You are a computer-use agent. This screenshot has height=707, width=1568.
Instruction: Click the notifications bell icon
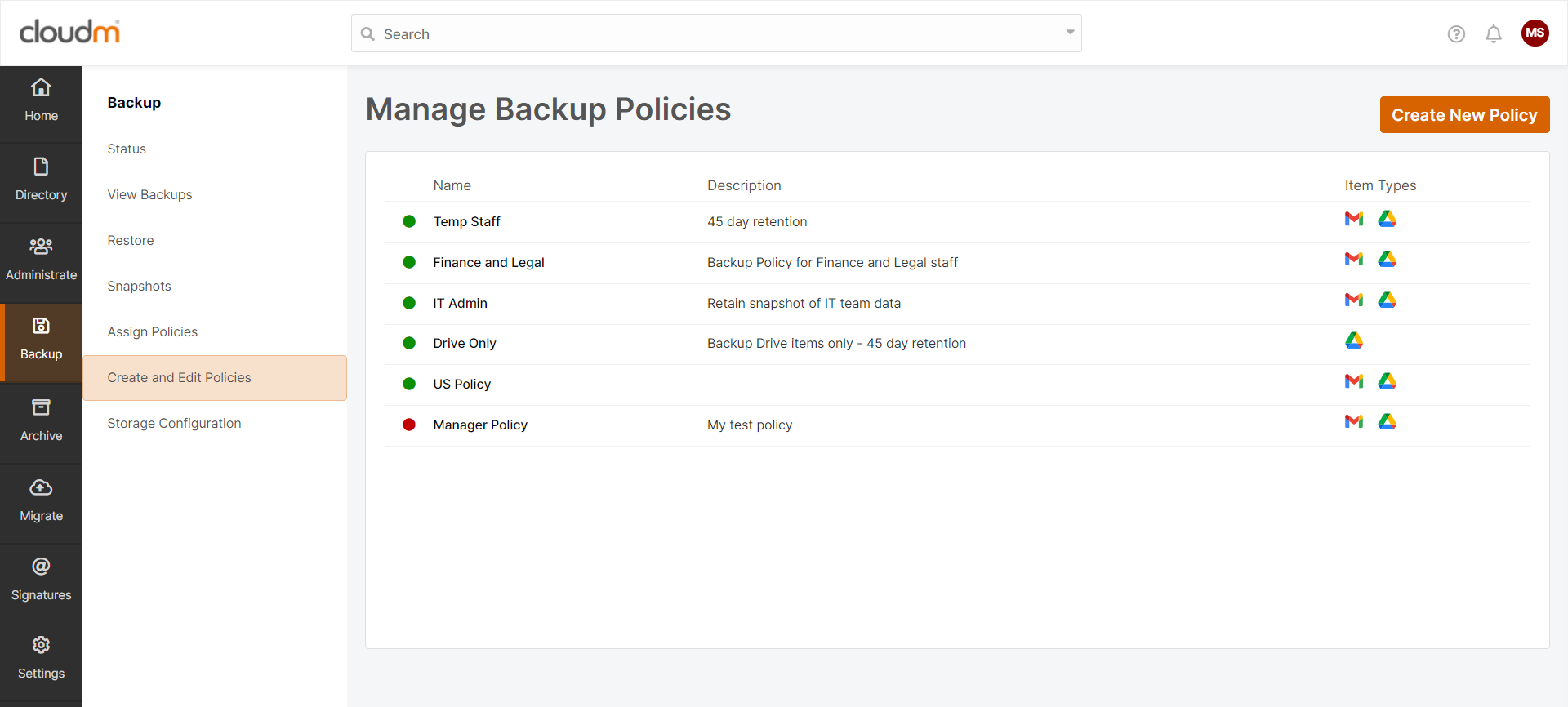[x=1493, y=33]
